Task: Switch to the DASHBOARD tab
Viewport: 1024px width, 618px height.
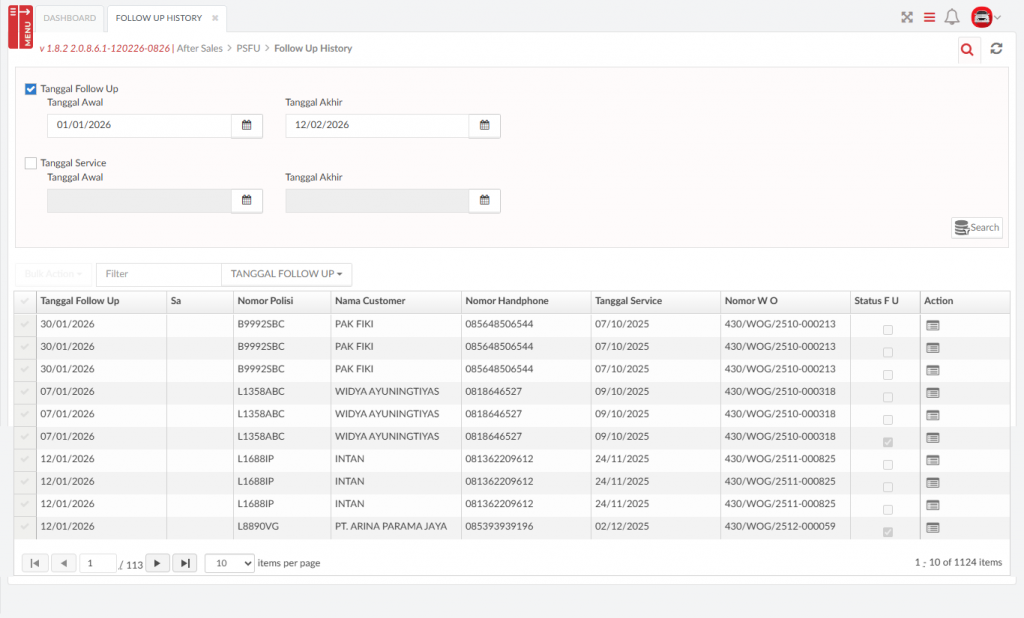Action: [x=70, y=18]
